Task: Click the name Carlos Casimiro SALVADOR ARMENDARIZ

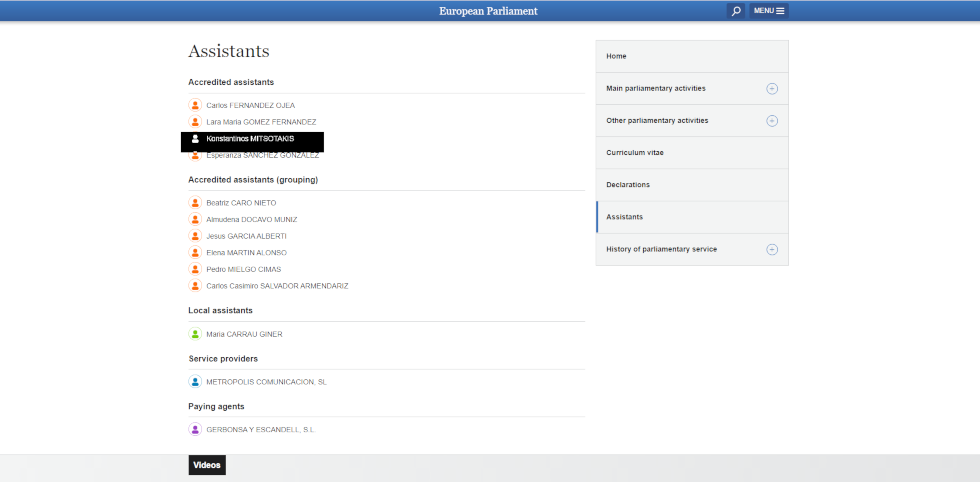Action: point(278,286)
